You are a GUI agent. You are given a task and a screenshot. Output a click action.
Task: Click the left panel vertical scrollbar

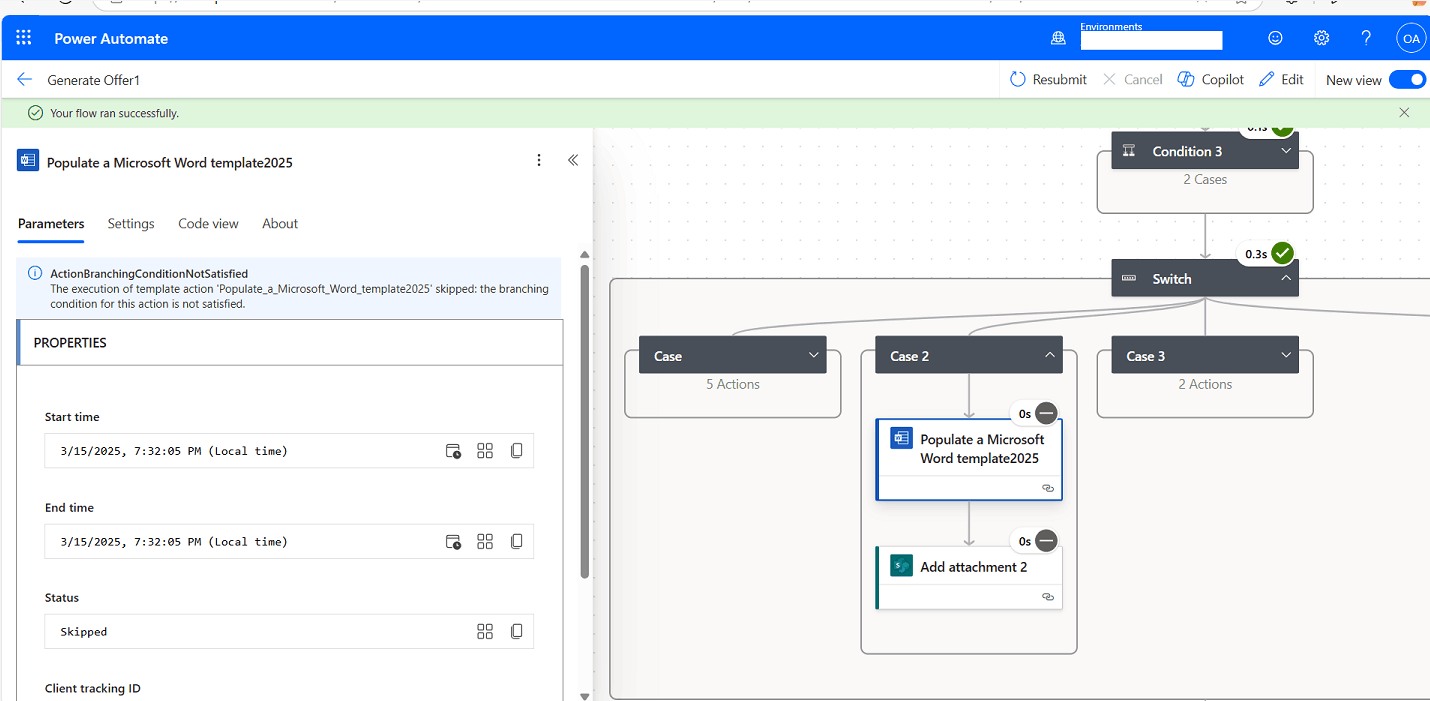point(585,420)
